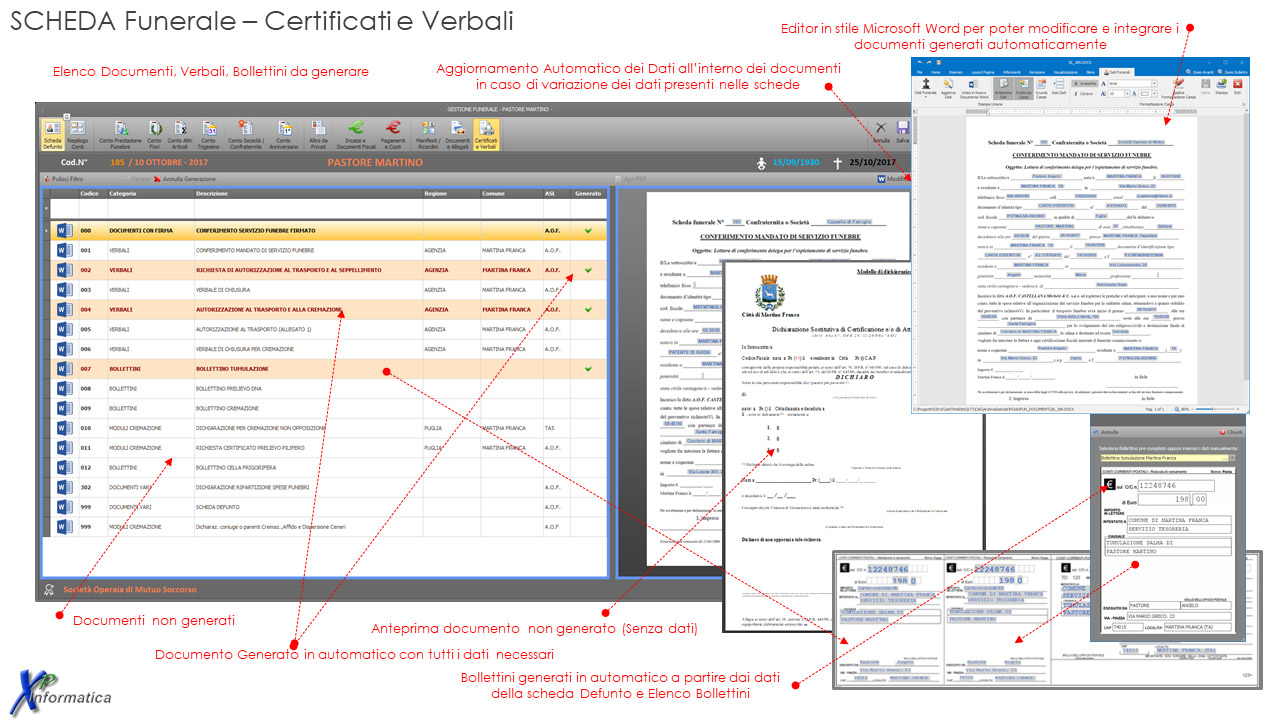Click Applica Formattazione Campi icon

(1178, 88)
